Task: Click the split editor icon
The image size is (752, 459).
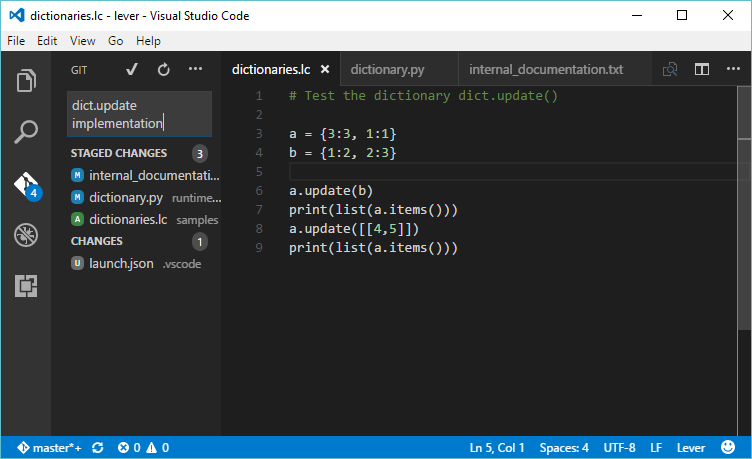Action: click(702, 70)
